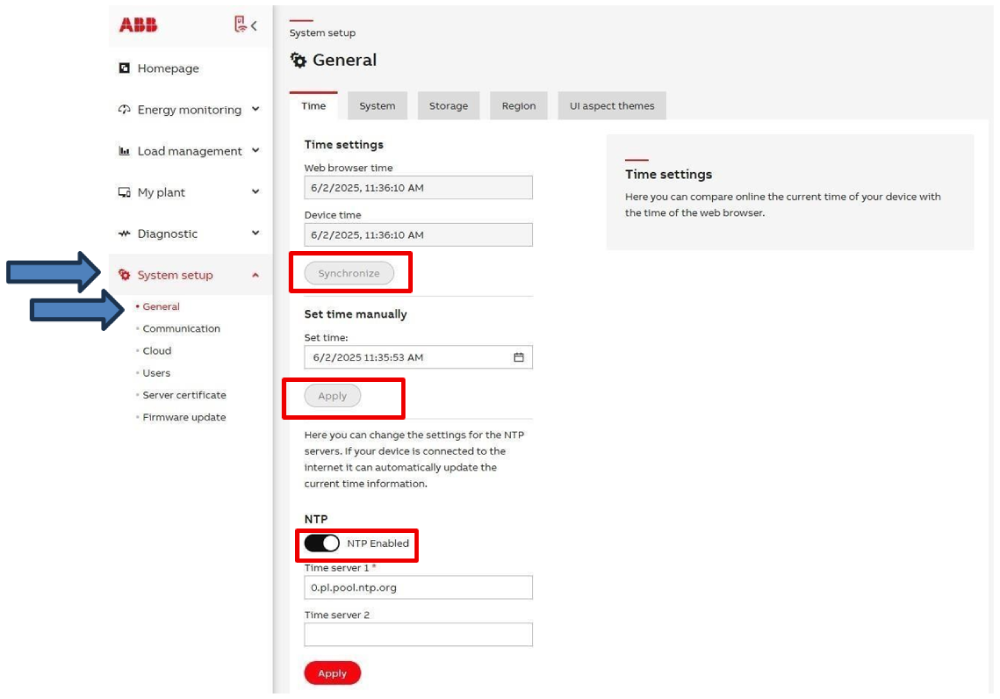Collapse the System setup chevron
Screen dimensions: 1000x699
point(256,275)
